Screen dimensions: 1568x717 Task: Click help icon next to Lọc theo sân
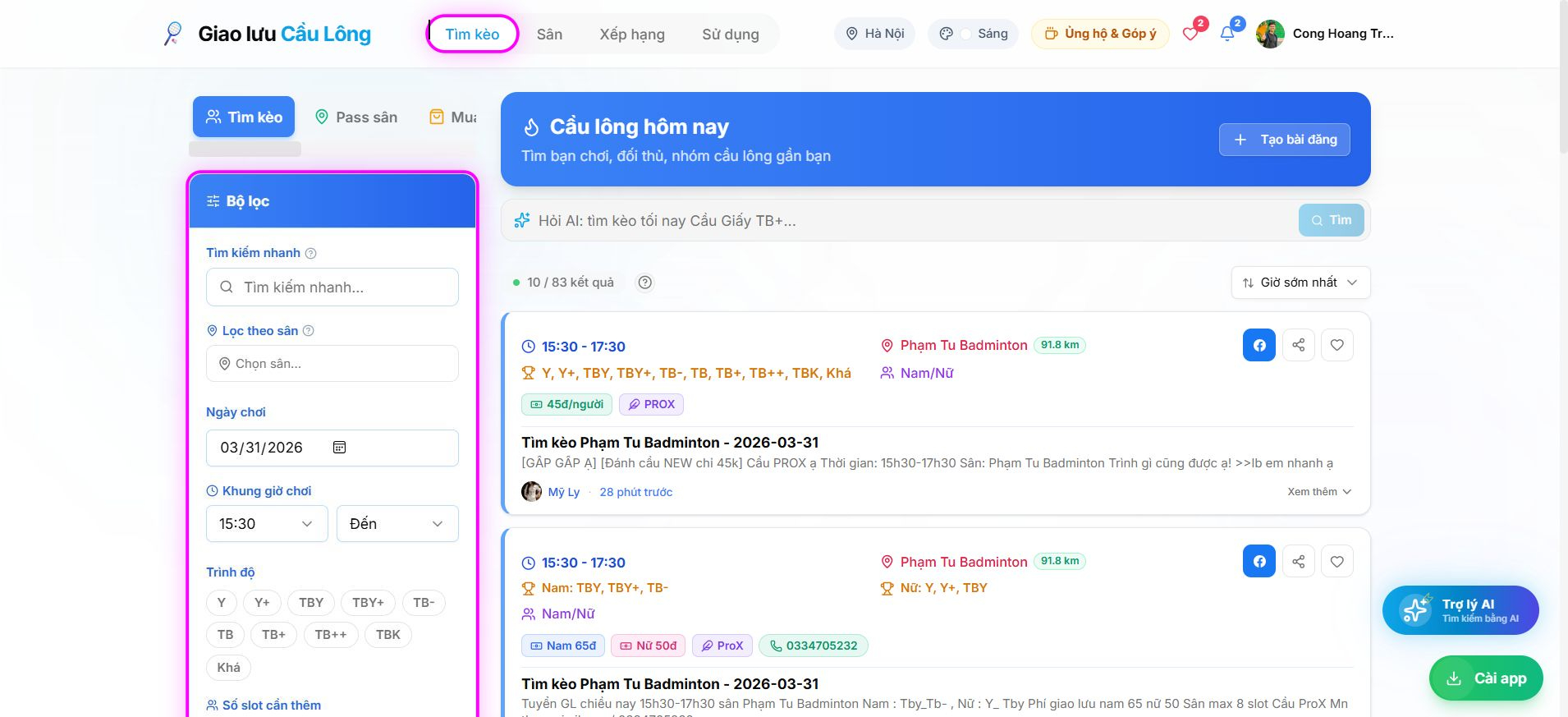tap(309, 331)
